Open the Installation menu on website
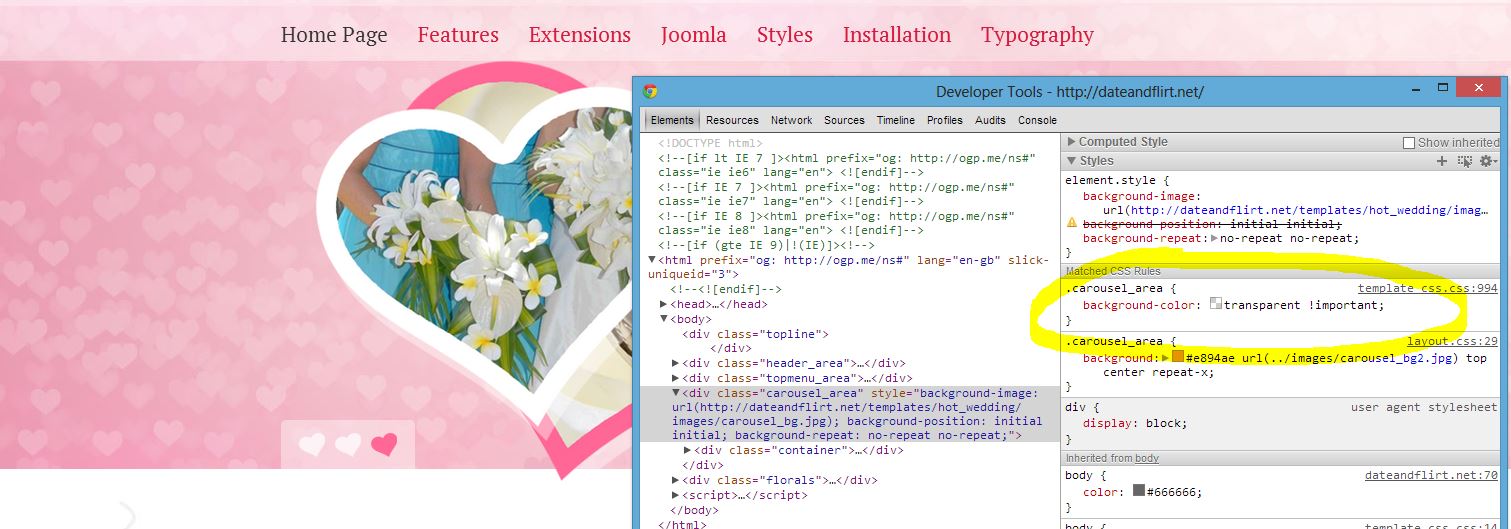Image resolution: width=1511 pixels, height=529 pixels. (897, 35)
